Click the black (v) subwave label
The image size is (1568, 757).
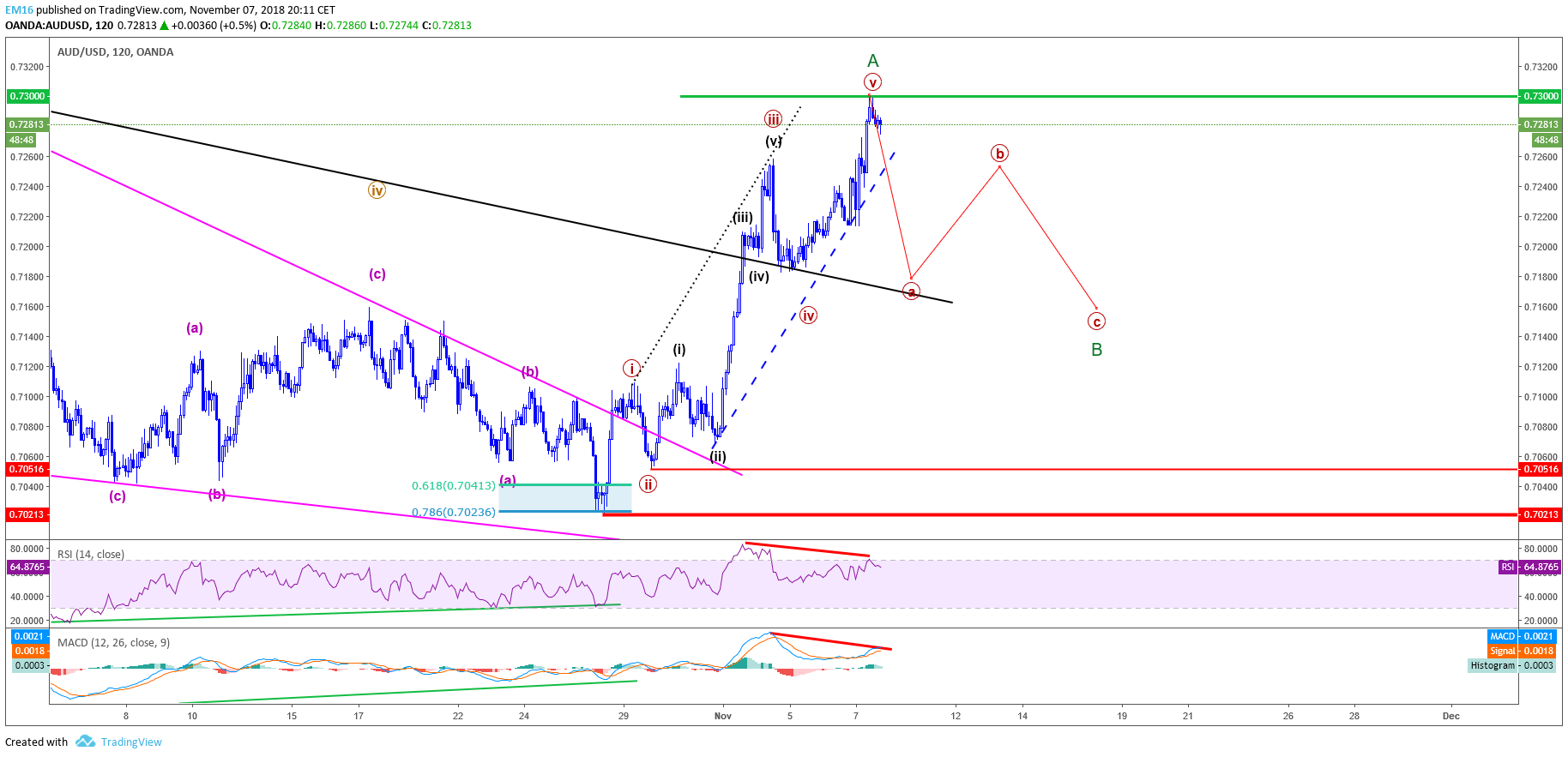coord(773,141)
